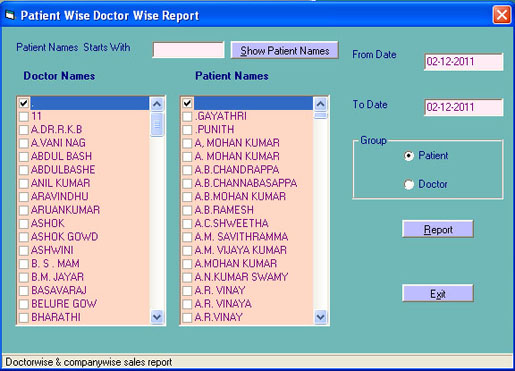Screen dimensions: 515x371
Task: Enable the ASHWINI doctor checkbox
Action: pyautogui.click(x=24, y=250)
